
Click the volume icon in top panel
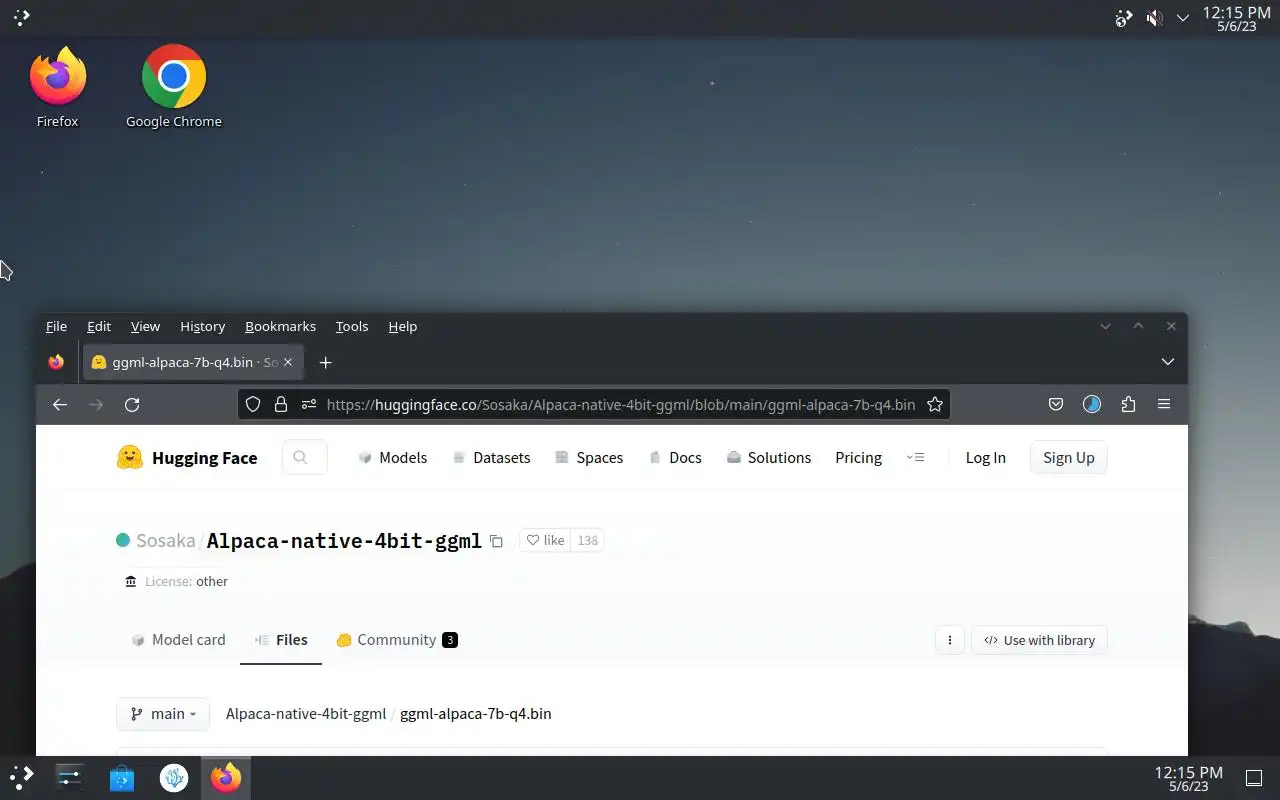pyautogui.click(x=1153, y=18)
